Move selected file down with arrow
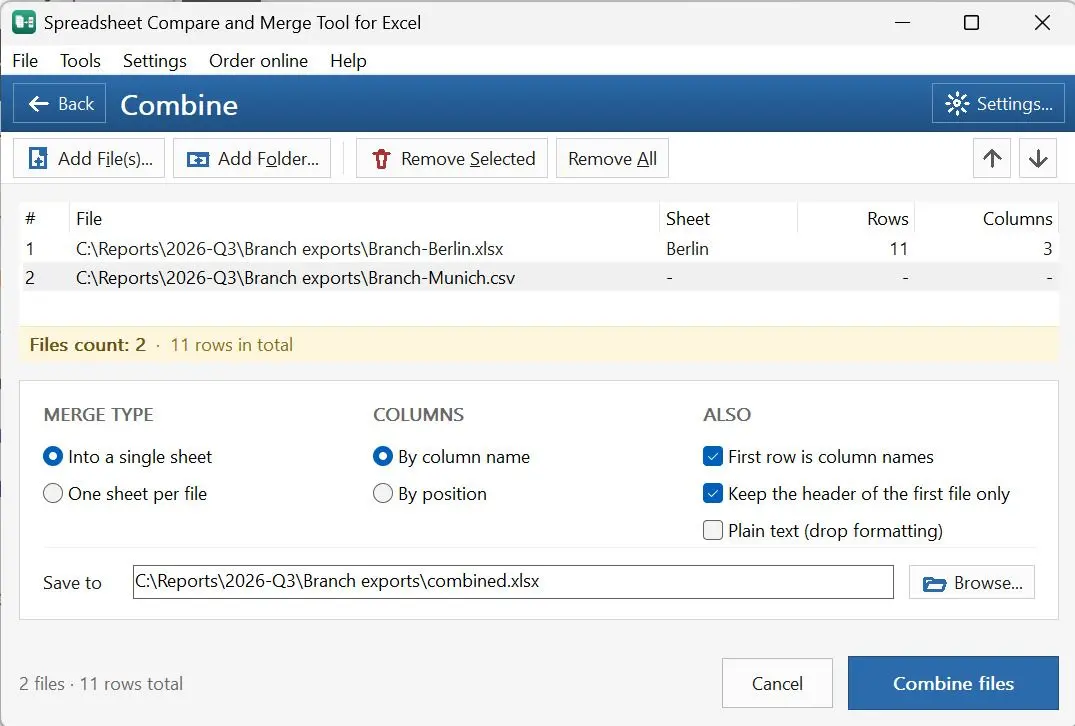This screenshot has width=1075, height=726. [x=1038, y=158]
